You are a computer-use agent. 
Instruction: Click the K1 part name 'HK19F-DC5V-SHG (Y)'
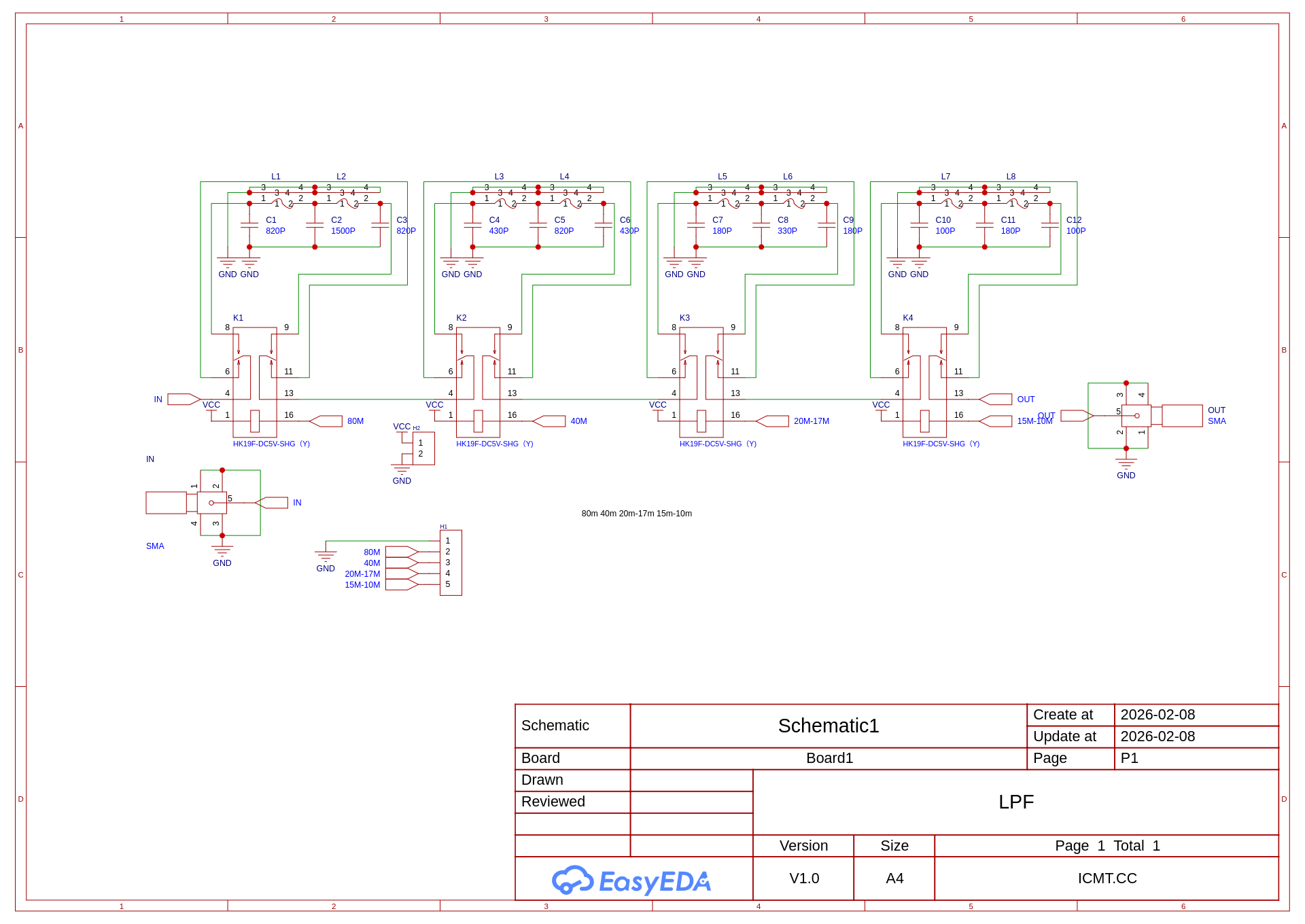click(x=271, y=444)
